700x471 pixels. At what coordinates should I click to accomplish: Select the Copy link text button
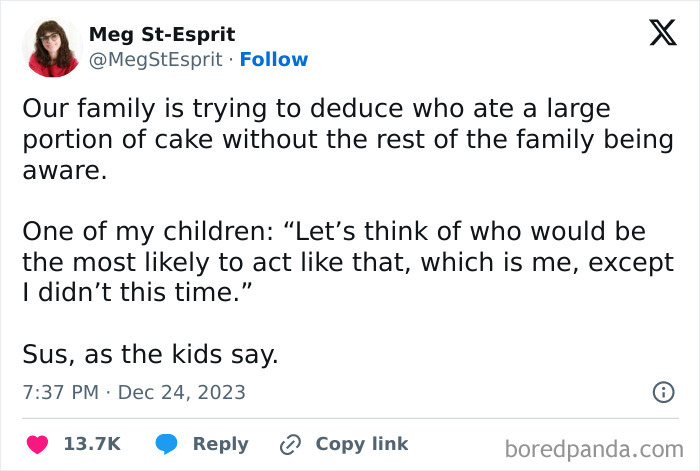361,444
